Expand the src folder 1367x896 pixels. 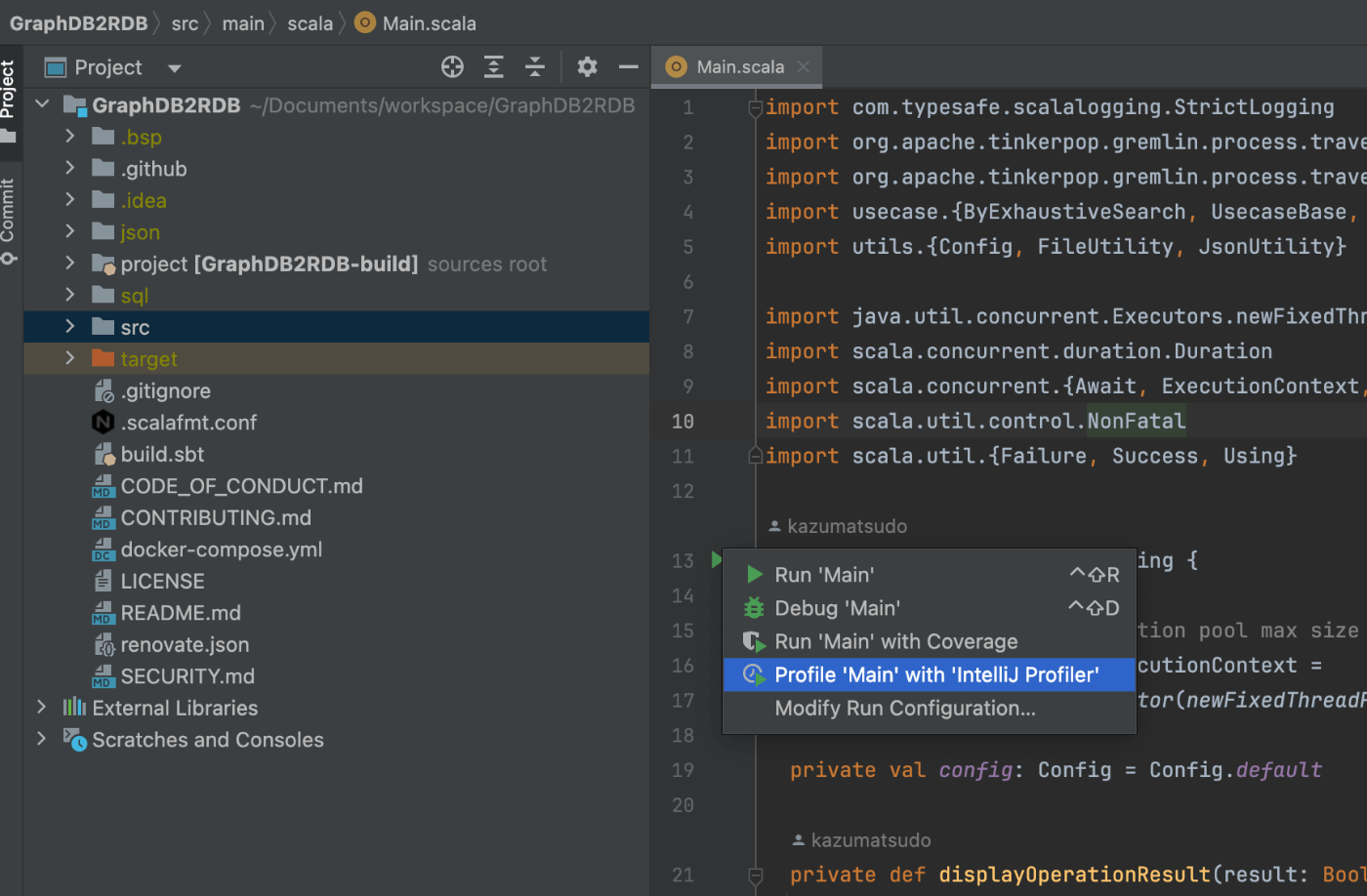(x=69, y=327)
